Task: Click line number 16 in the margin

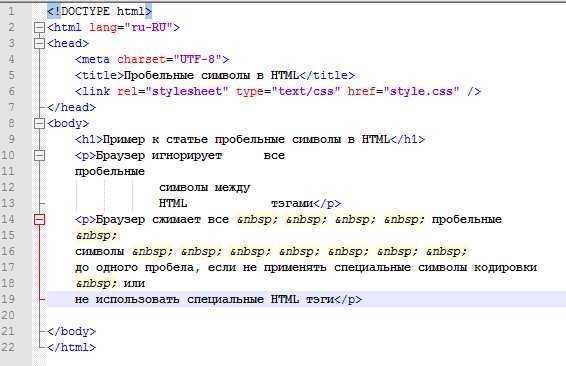Action: pos(8,251)
